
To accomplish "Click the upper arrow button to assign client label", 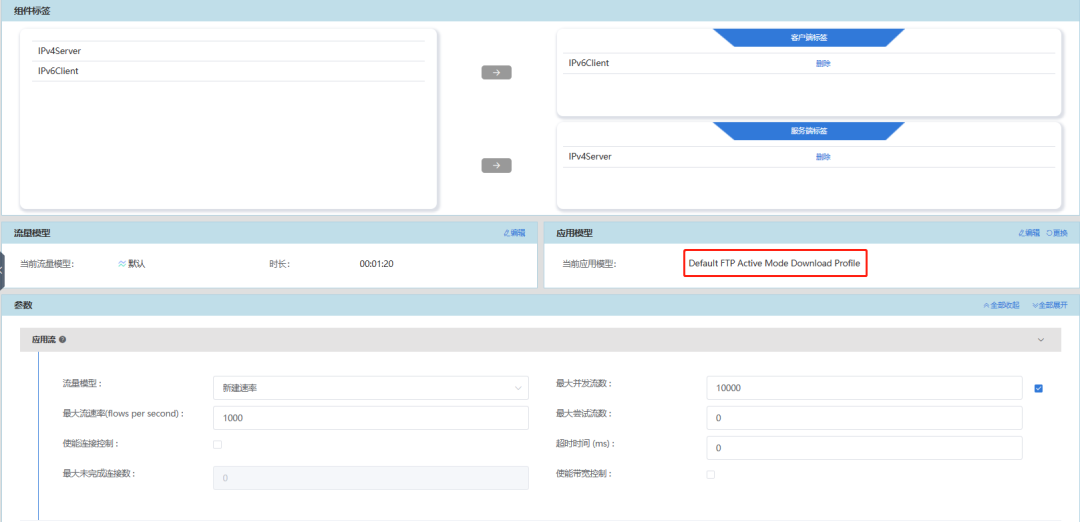I will [496, 72].
